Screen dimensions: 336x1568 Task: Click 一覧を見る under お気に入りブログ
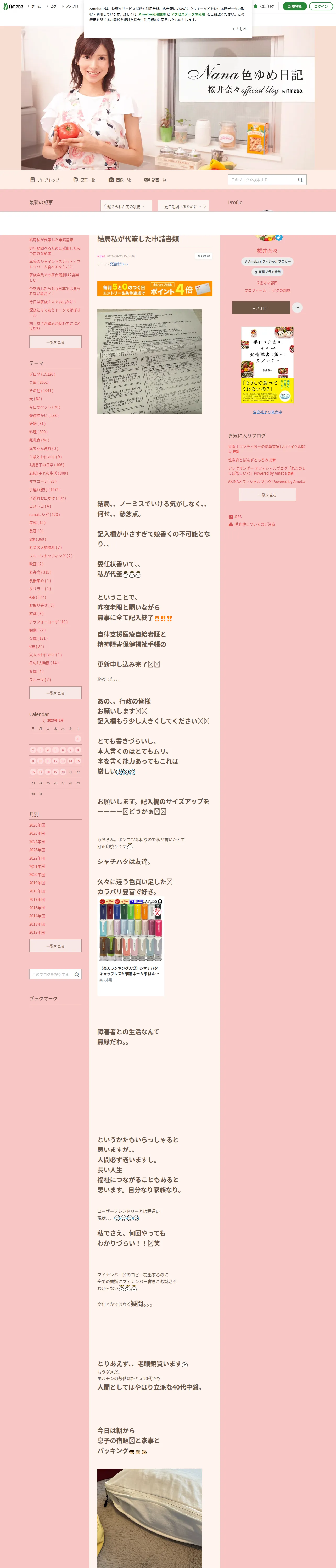(x=267, y=495)
